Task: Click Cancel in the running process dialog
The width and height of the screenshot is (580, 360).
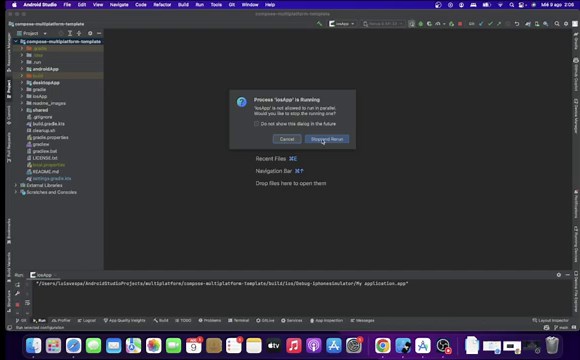Action: (x=287, y=139)
